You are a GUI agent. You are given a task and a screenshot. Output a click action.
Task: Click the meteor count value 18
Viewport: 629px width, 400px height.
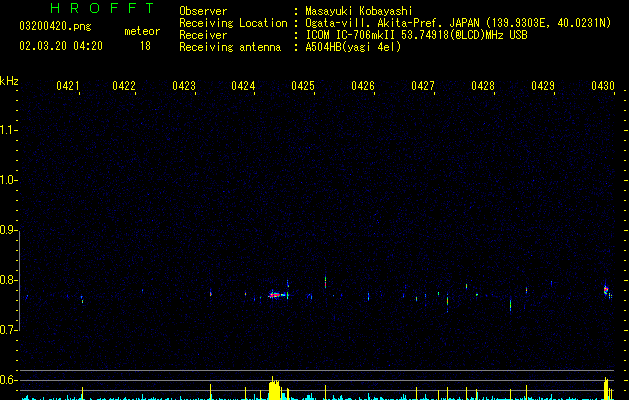coord(145,46)
